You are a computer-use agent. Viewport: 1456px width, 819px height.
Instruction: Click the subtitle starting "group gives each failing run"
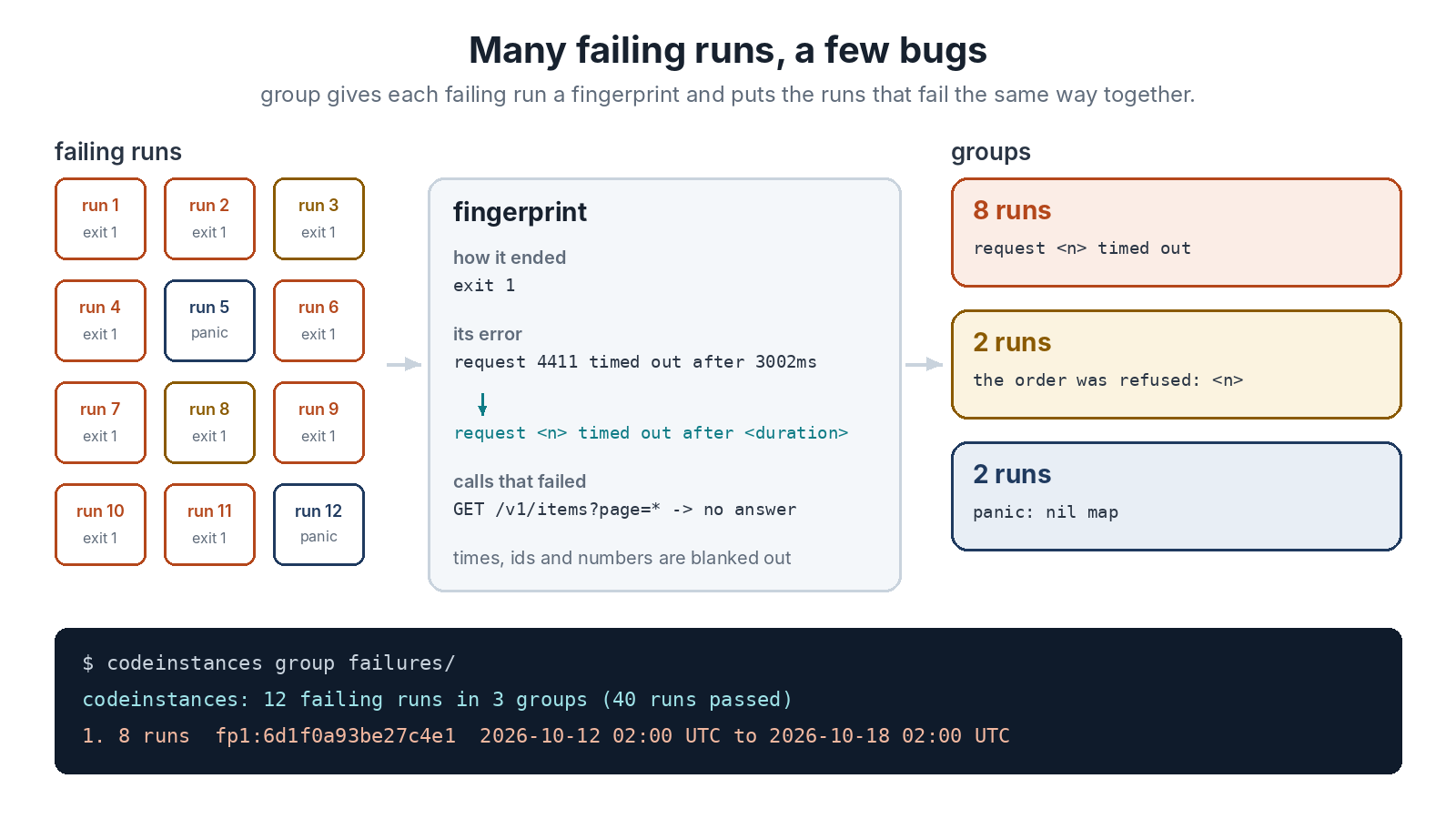[x=728, y=95]
